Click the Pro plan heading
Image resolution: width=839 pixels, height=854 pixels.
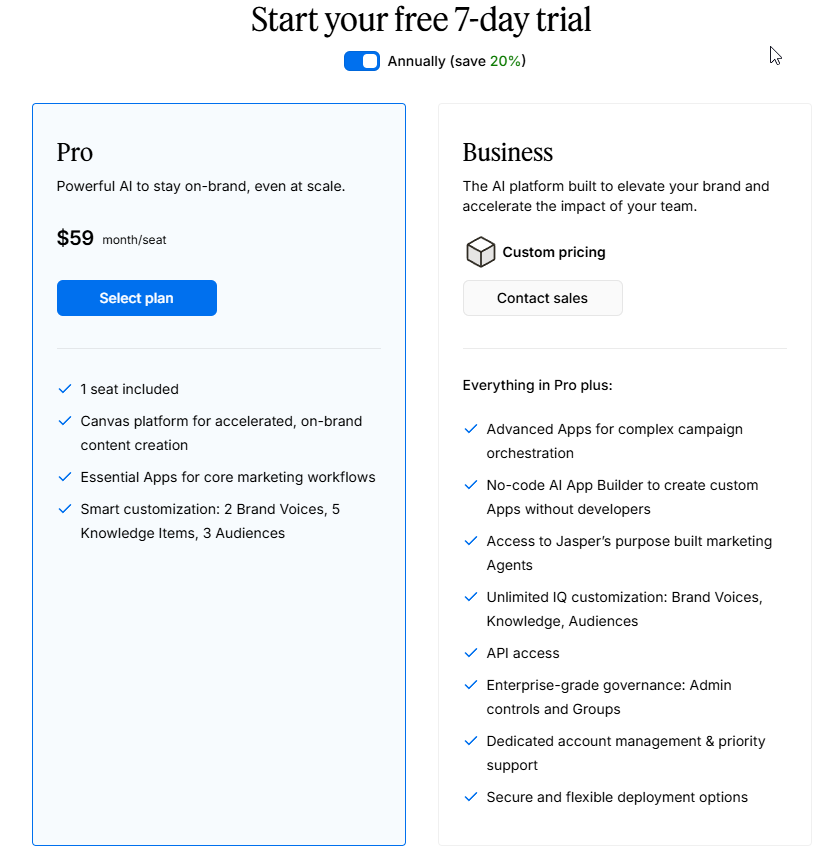tap(75, 152)
